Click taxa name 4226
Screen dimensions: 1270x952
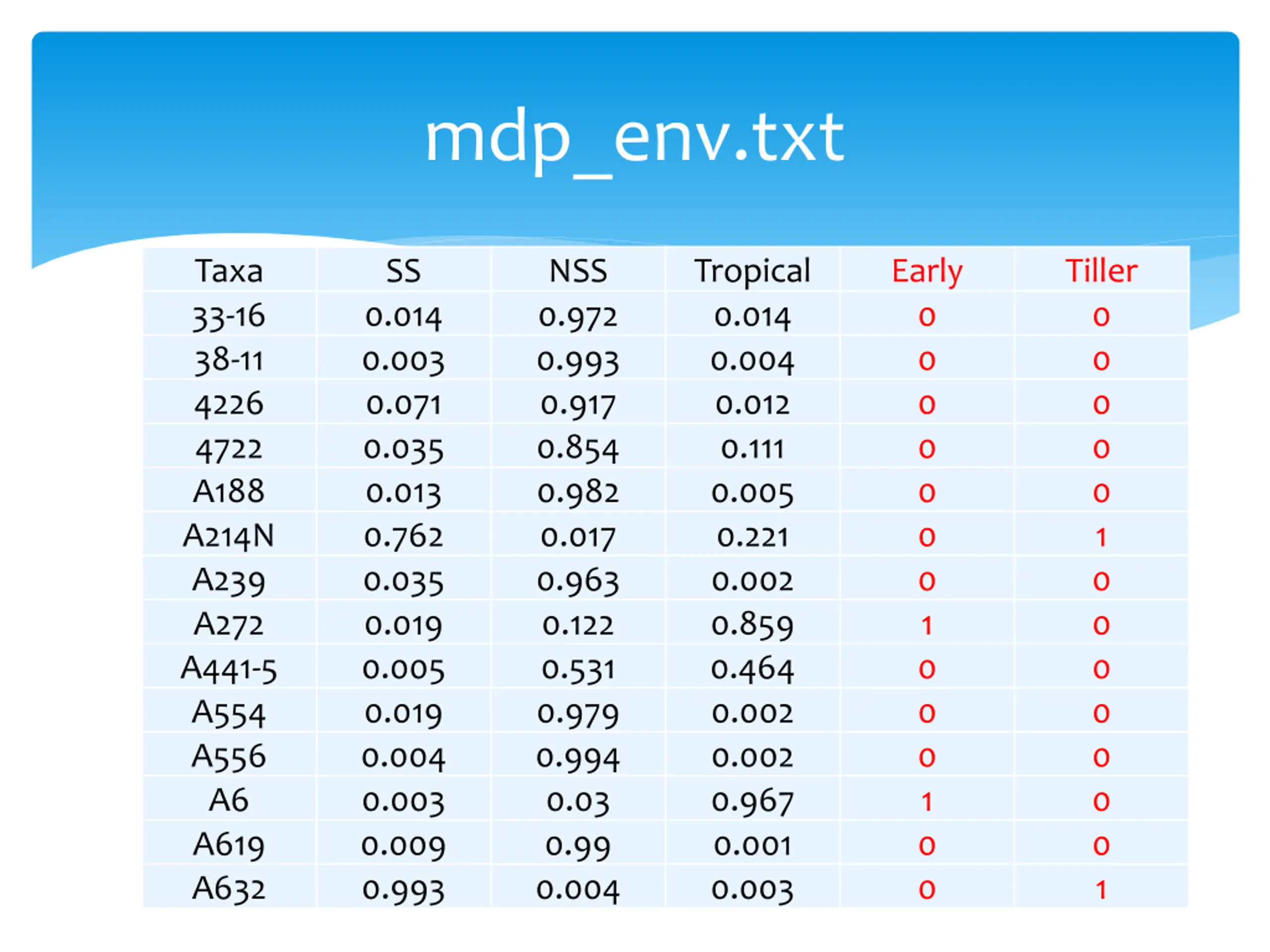click(x=229, y=405)
